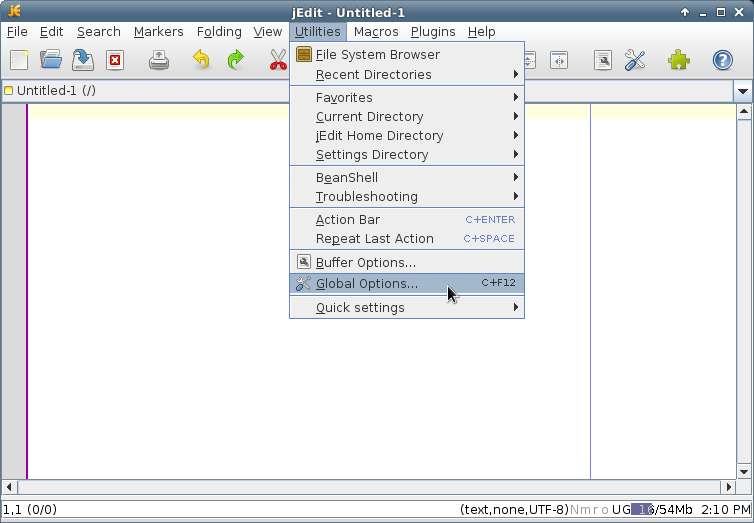Click the wrench icon beside Global Options menu entry
This screenshot has width=754, height=523.
[303, 284]
